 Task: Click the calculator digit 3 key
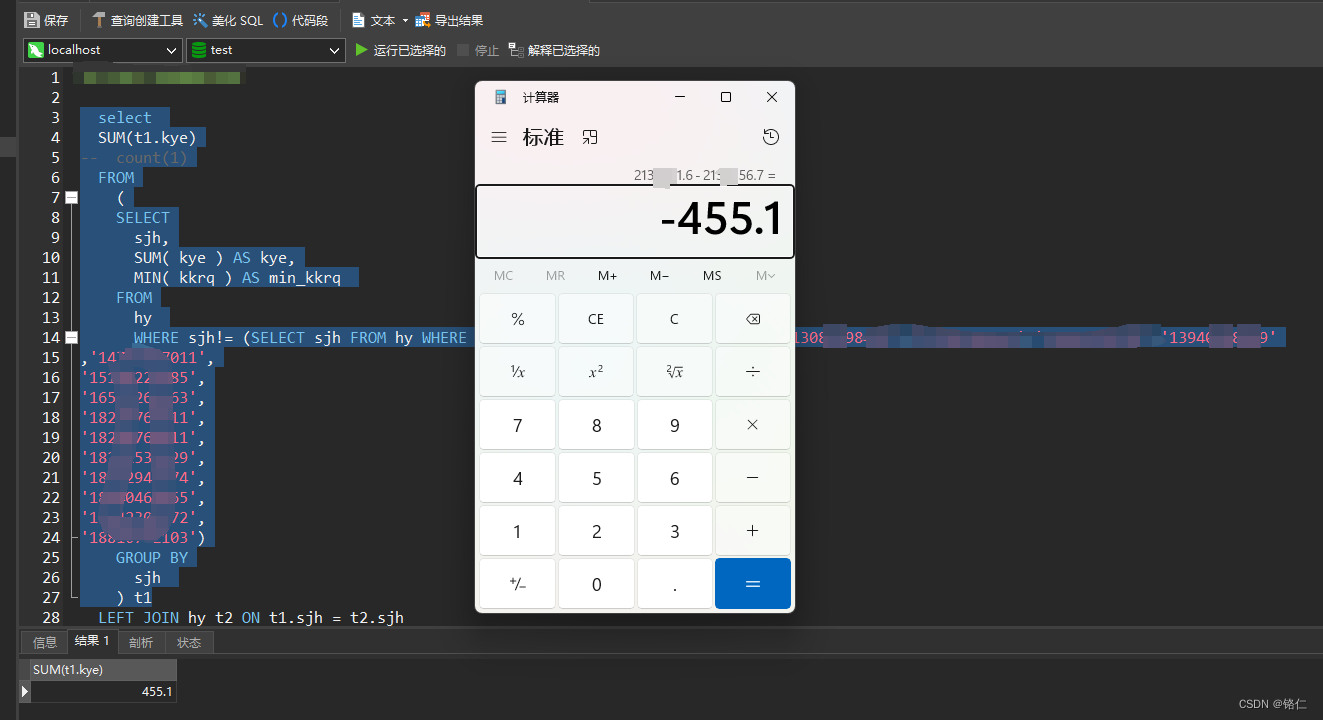coord(674,531)
